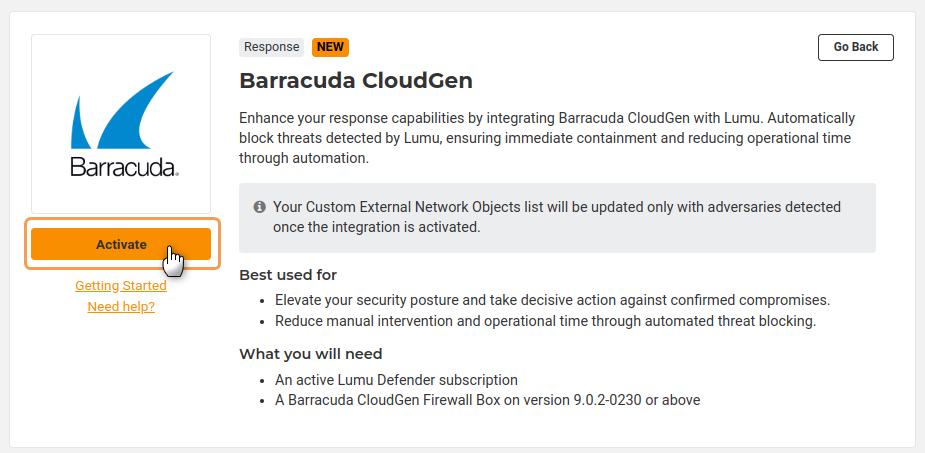
Task: Click the Barracuda wordmark below the fin
Action: pyautogui.click(x=124, y=166)
